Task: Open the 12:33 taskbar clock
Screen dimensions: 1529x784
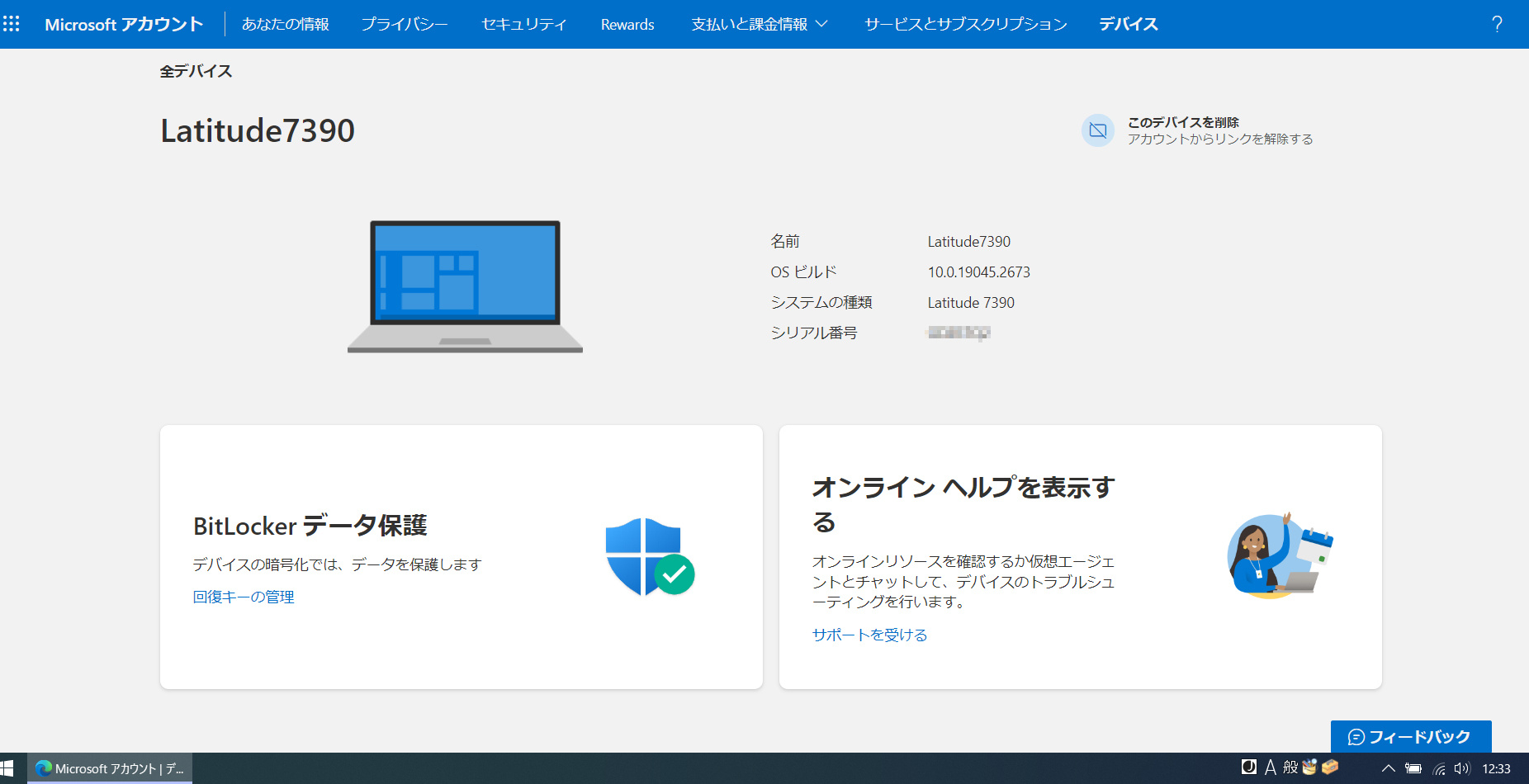Action: pyautogui.click(x=1496, y=768)
